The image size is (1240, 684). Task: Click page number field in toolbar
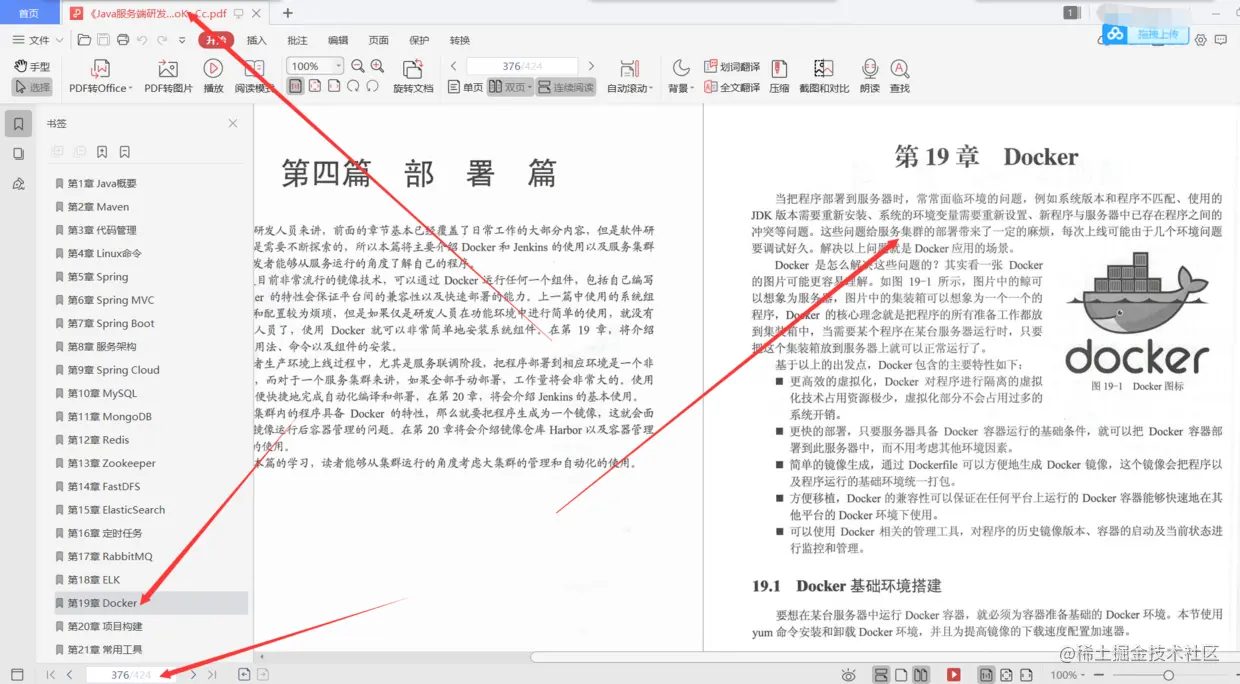(x=522, y=66)
